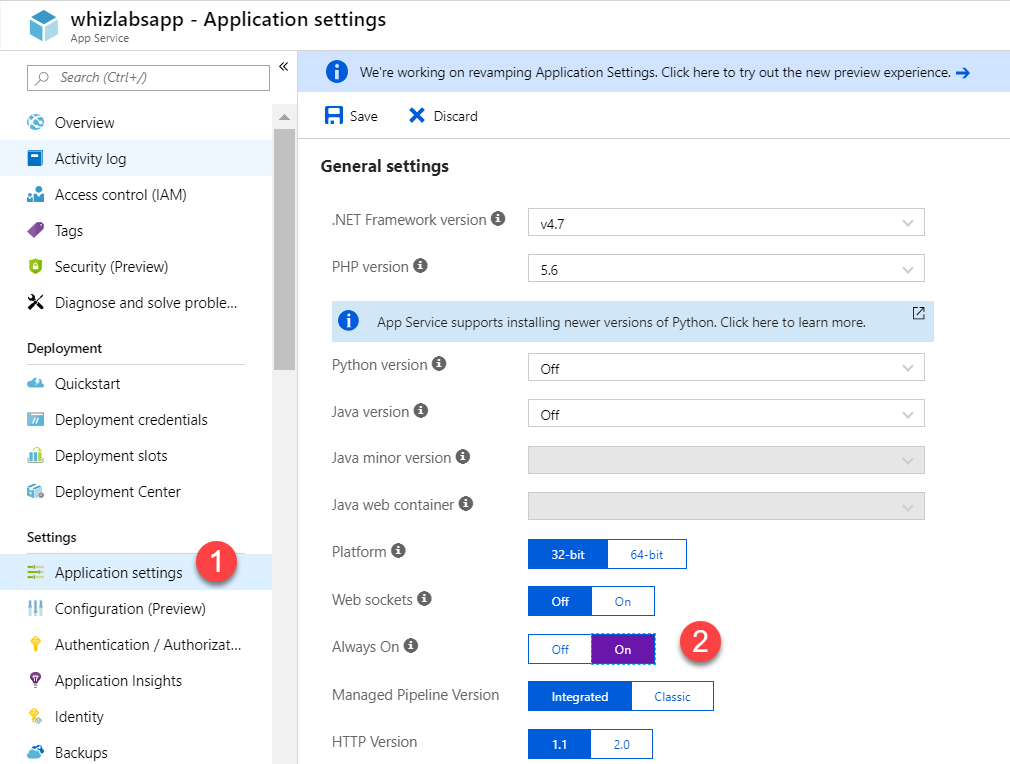Choose Integrated managed pipeline
Image resolution: width=1010 pixels, height=764 pixels.
[580, 696]
